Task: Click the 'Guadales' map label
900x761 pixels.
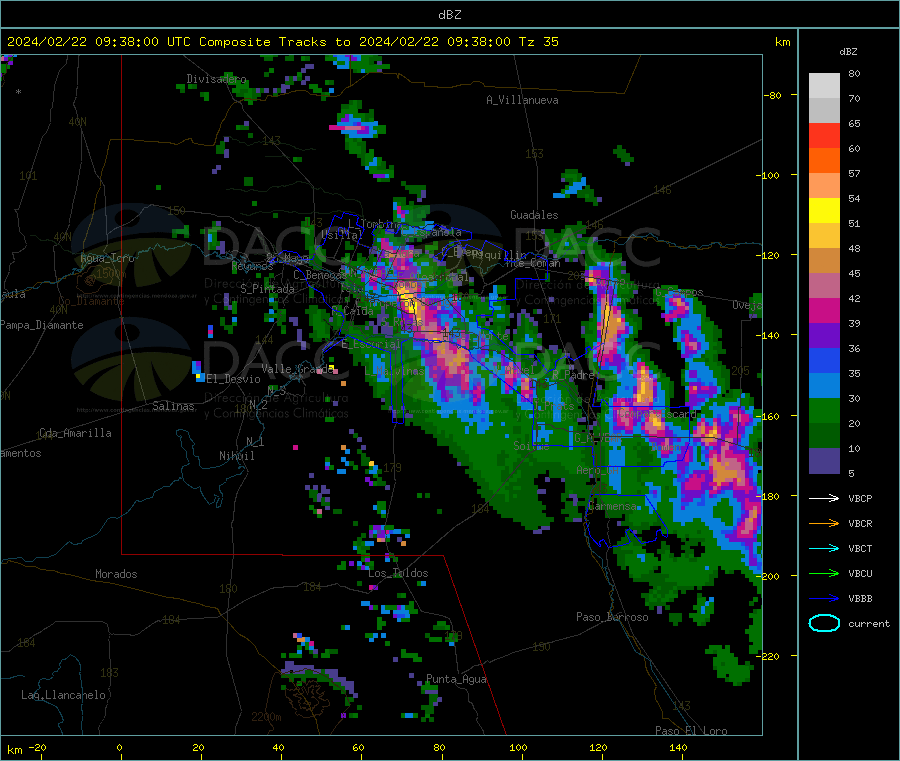Action: (534, 215)
